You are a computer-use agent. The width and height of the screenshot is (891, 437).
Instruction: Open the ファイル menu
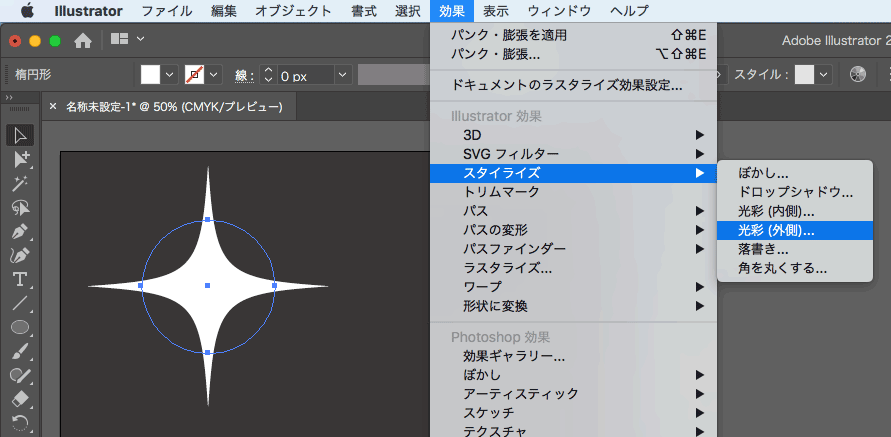pos(166,10)
